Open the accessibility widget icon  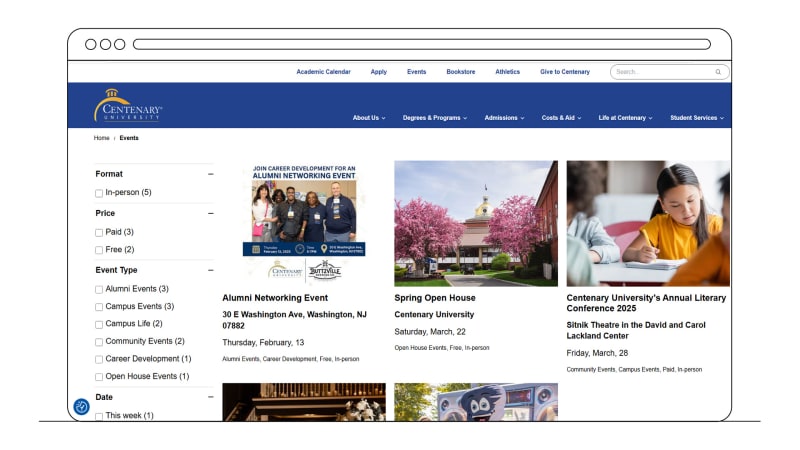[82, 407]
